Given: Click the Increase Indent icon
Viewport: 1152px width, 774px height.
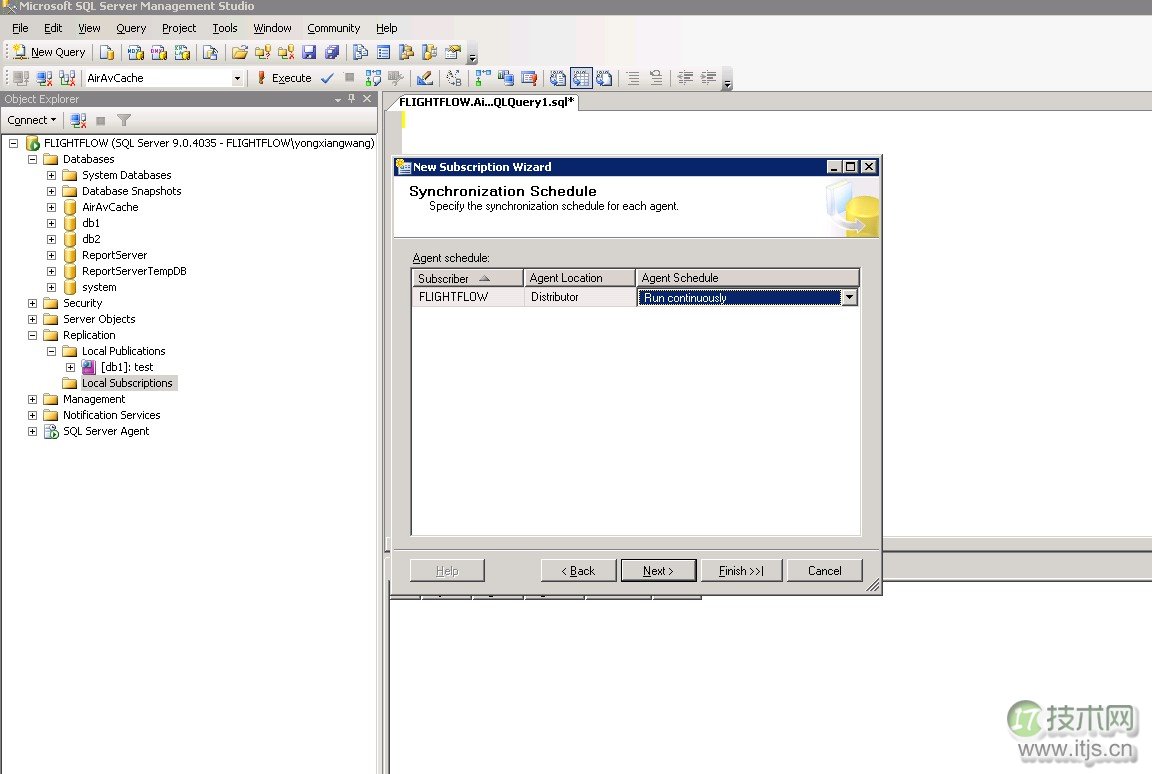Looking at the screenshot, I should click(x=708, y=78).
